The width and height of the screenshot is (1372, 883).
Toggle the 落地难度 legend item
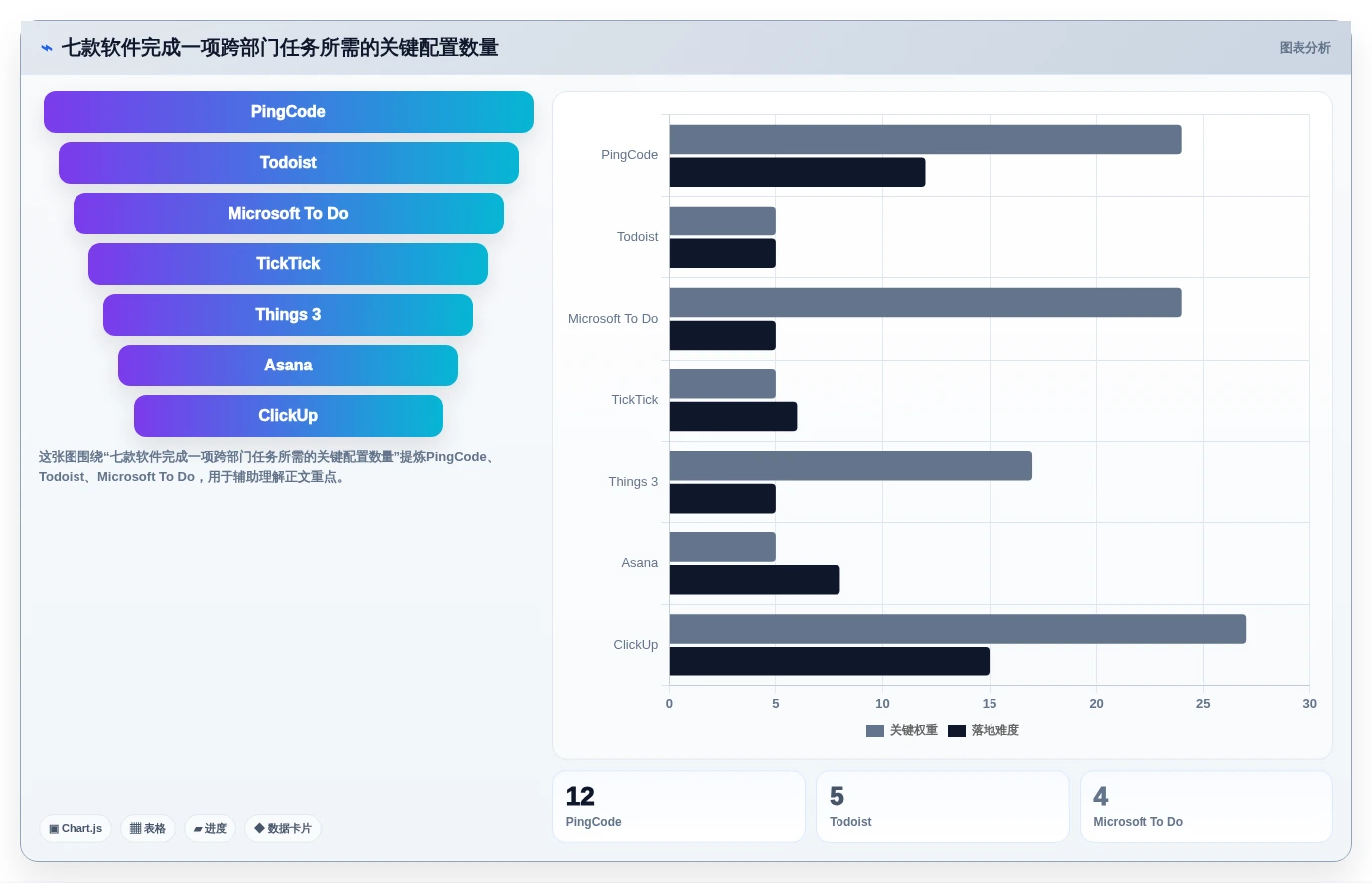[984, 730]
